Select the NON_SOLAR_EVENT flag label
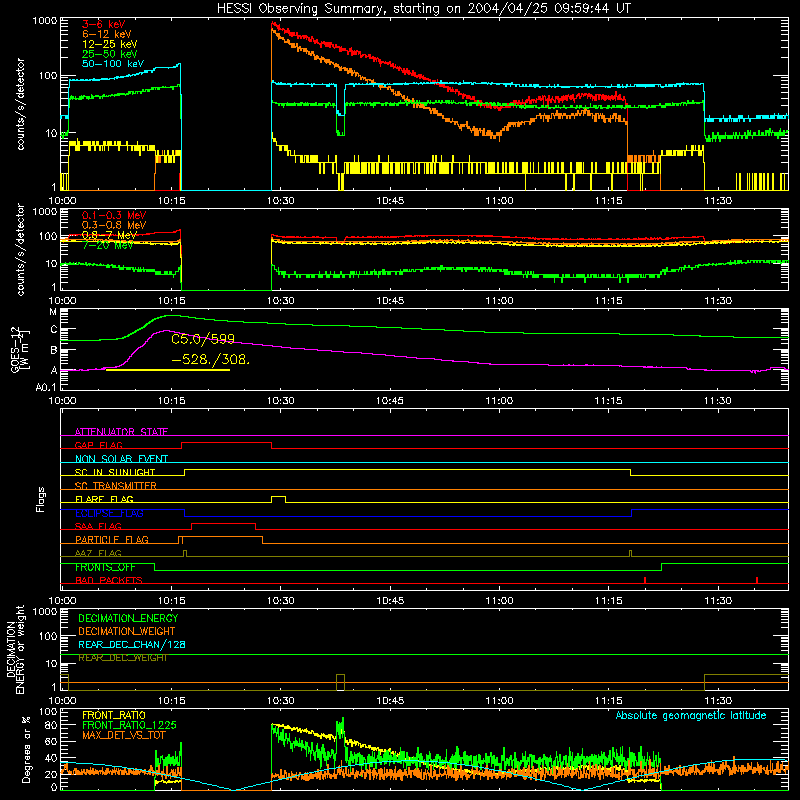This screenshot has height=800, width=800. coord(121,459)
